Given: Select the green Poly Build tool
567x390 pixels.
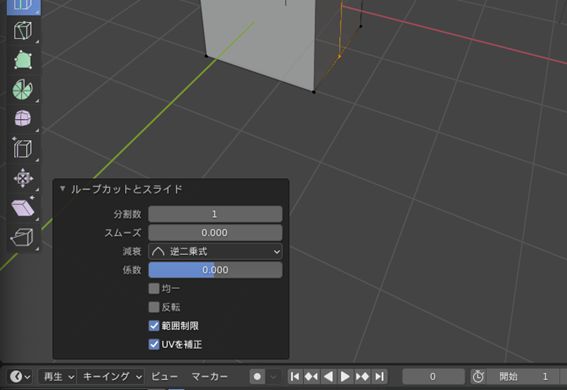Looking at the screenshot, I should coord(23,60).
